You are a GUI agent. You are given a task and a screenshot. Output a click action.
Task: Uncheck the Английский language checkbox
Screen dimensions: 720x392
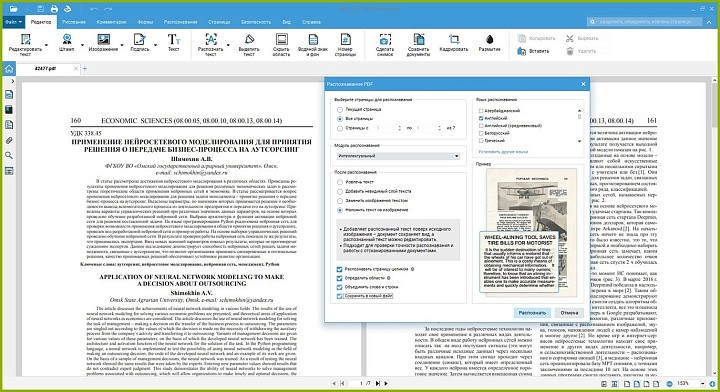pos(481,118)
